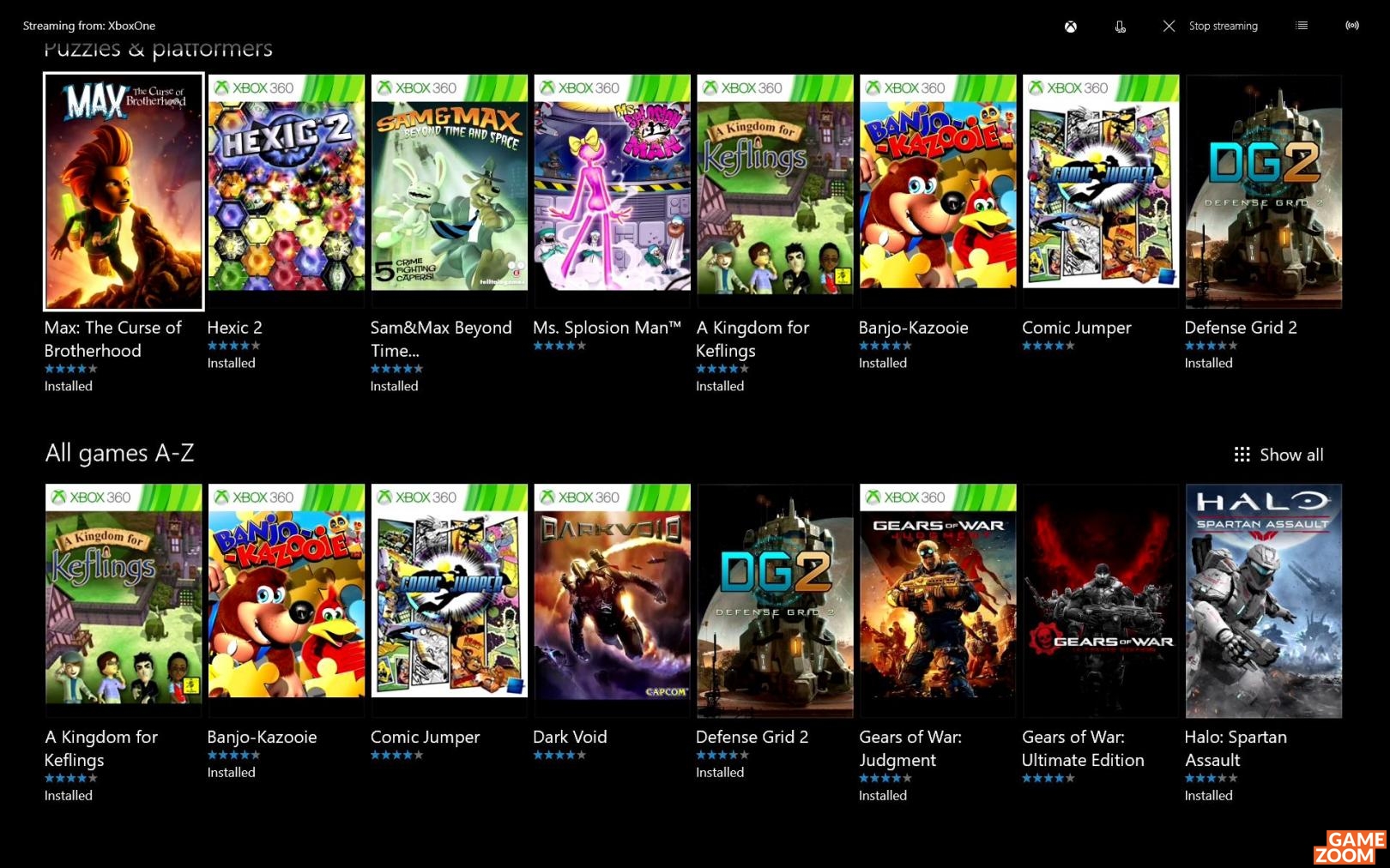Viewport: 1390px width, 868px height.
Task: Click the X icon beside Stop streaming
Action: (1169, 27)
